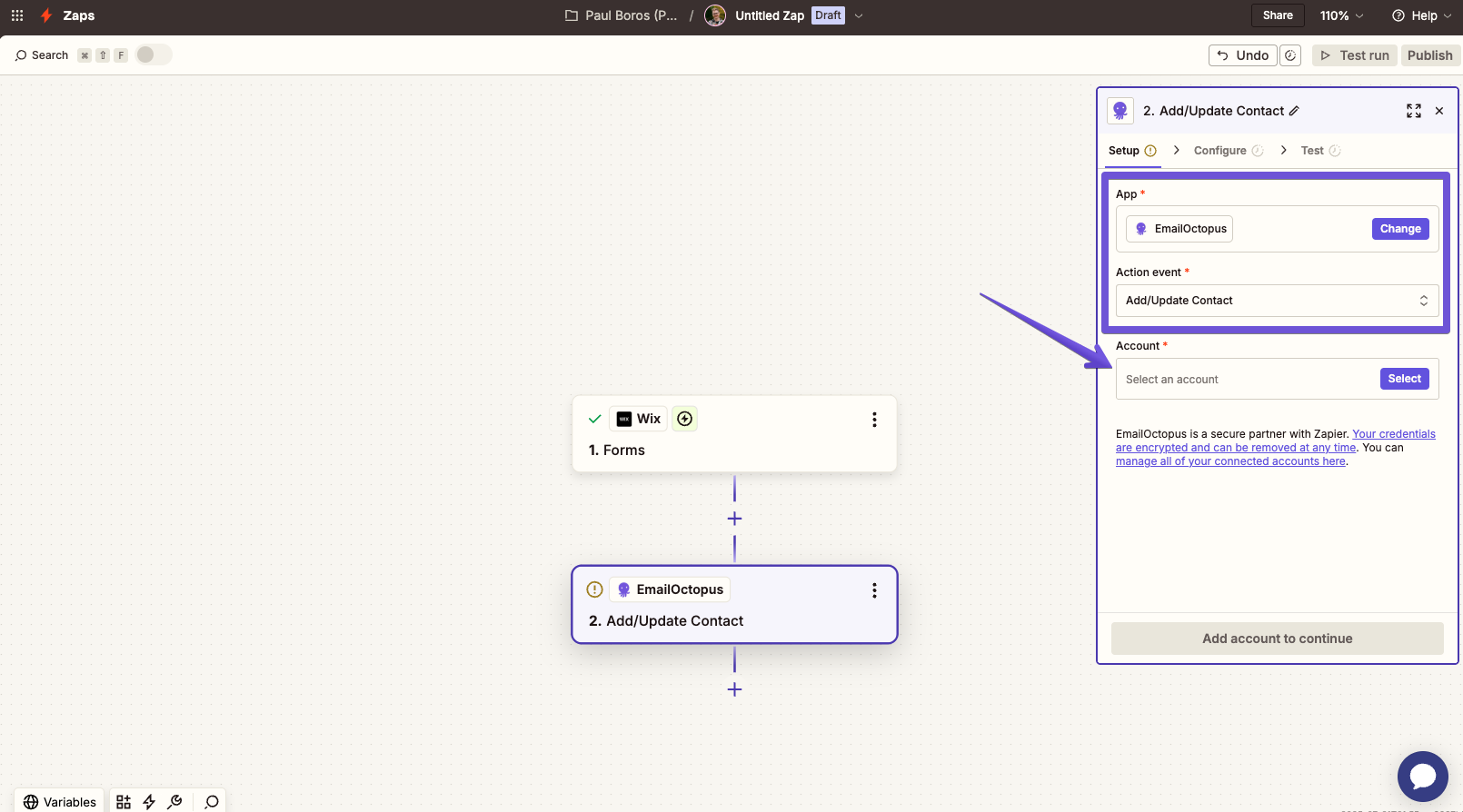
Task: Click the Test run button
Action: (x=1355, y=55)
